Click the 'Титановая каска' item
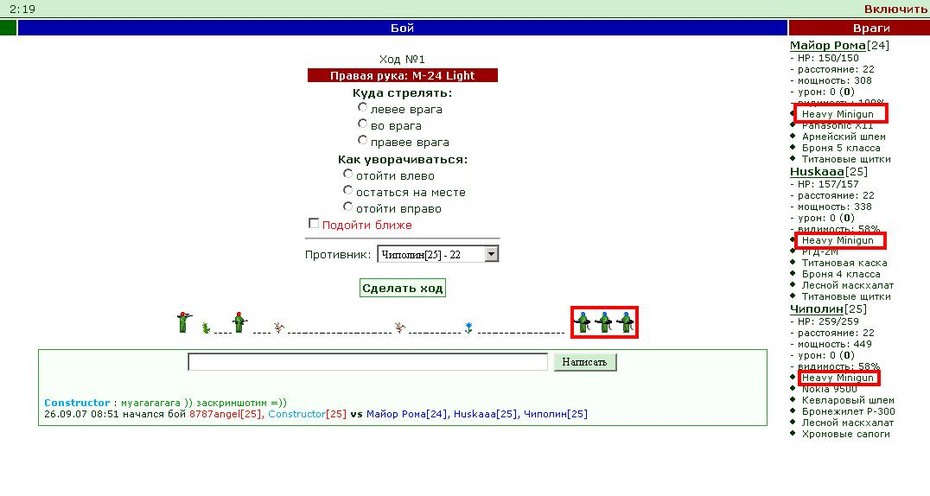Screen dimensions: 930x496 coord(845,263)
